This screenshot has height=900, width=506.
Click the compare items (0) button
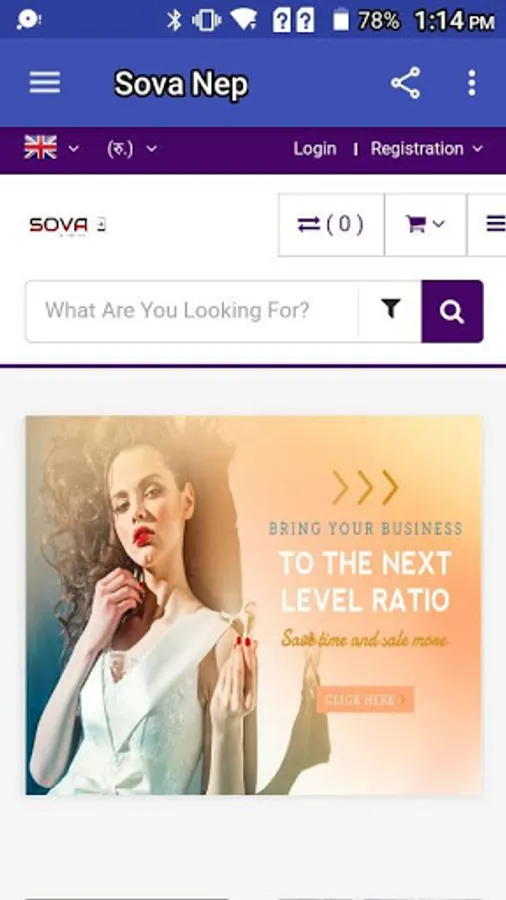pos(331,224)
